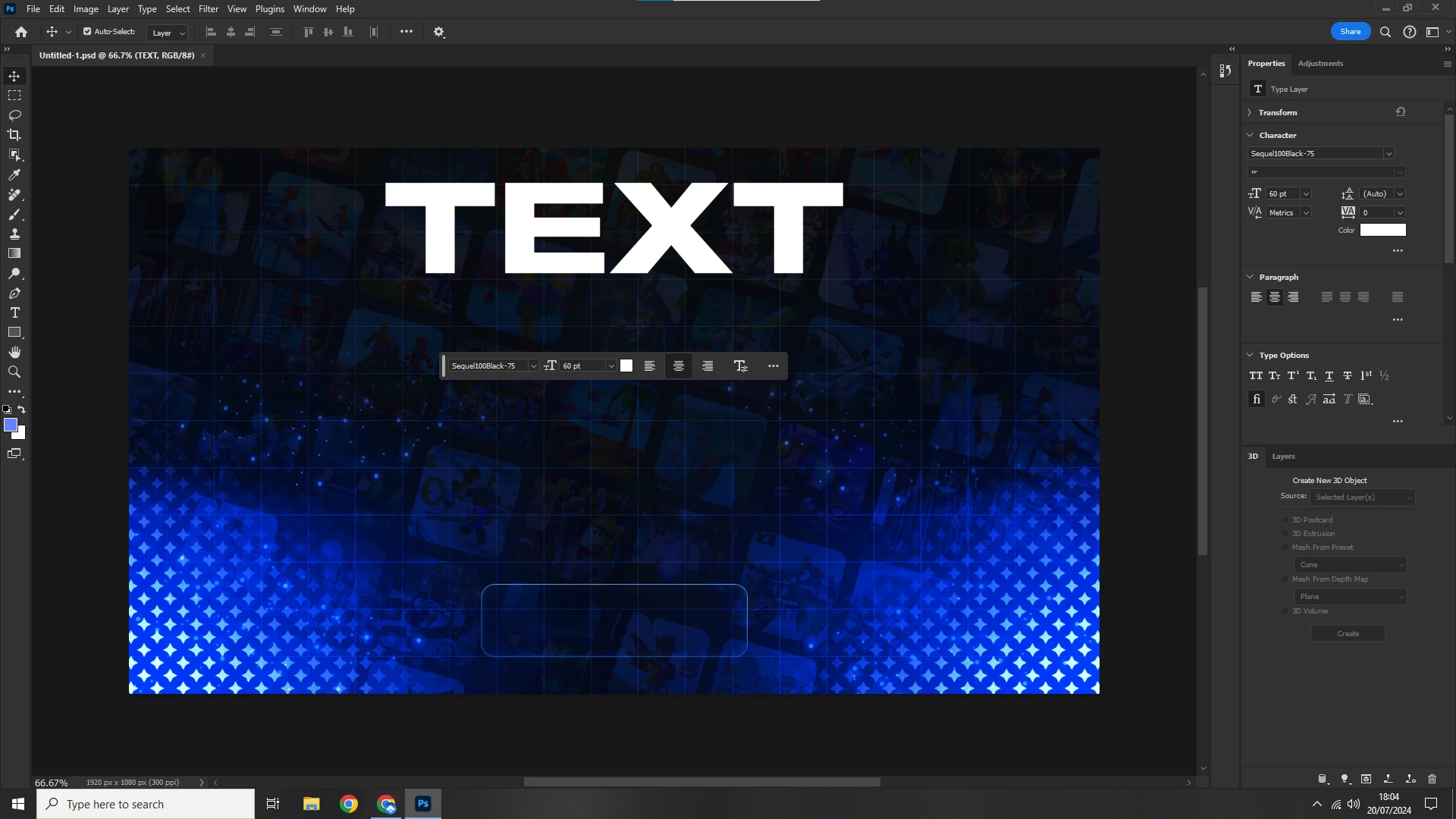Select the Zoom tool
This screenshot has height=819, width=1456.
[x=14, y=372]
